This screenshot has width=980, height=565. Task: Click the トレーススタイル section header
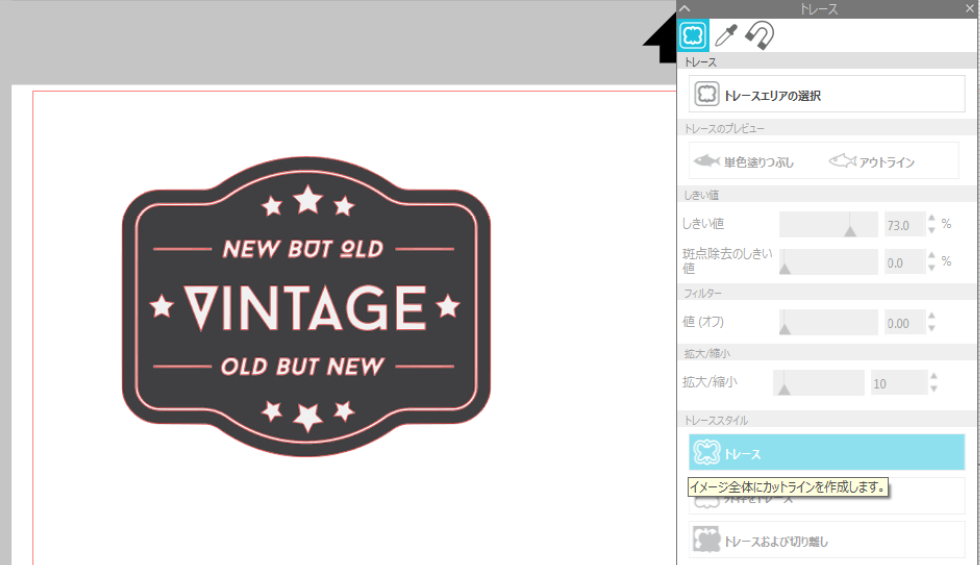point(827,420)
